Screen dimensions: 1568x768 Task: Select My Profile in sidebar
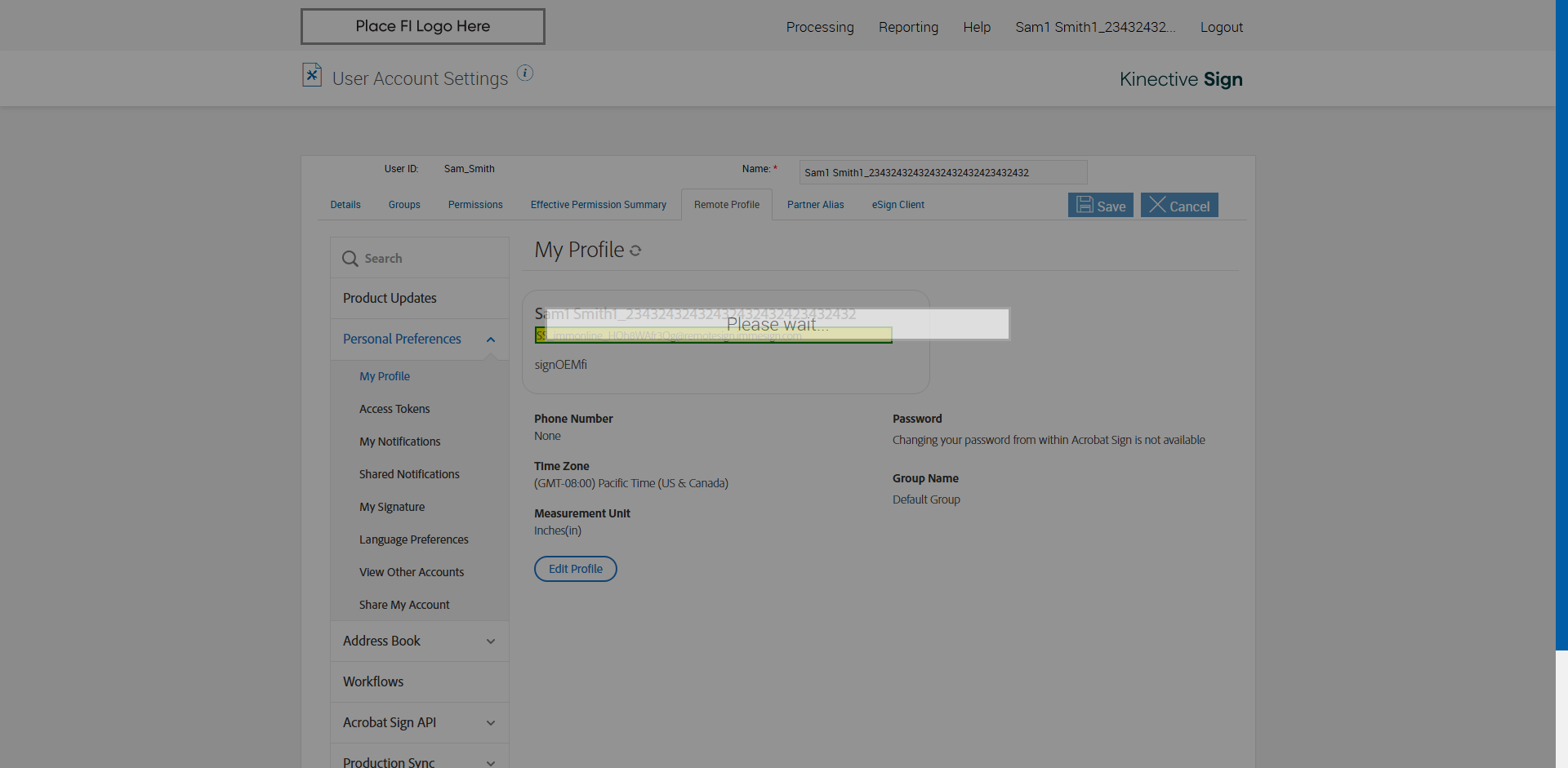click(385, 376)
